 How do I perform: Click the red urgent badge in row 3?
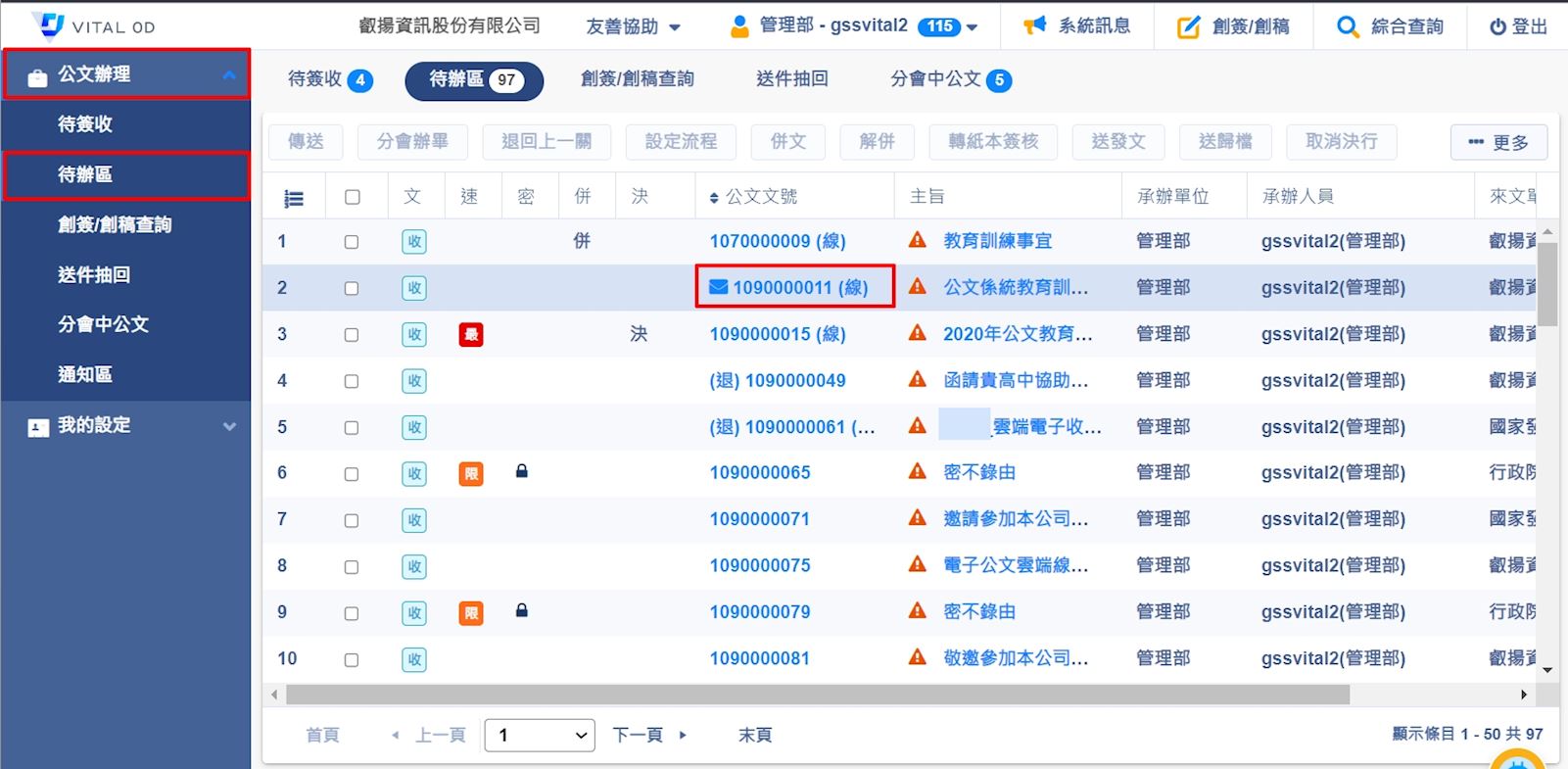pyautogui.click(x=471, y=335)
